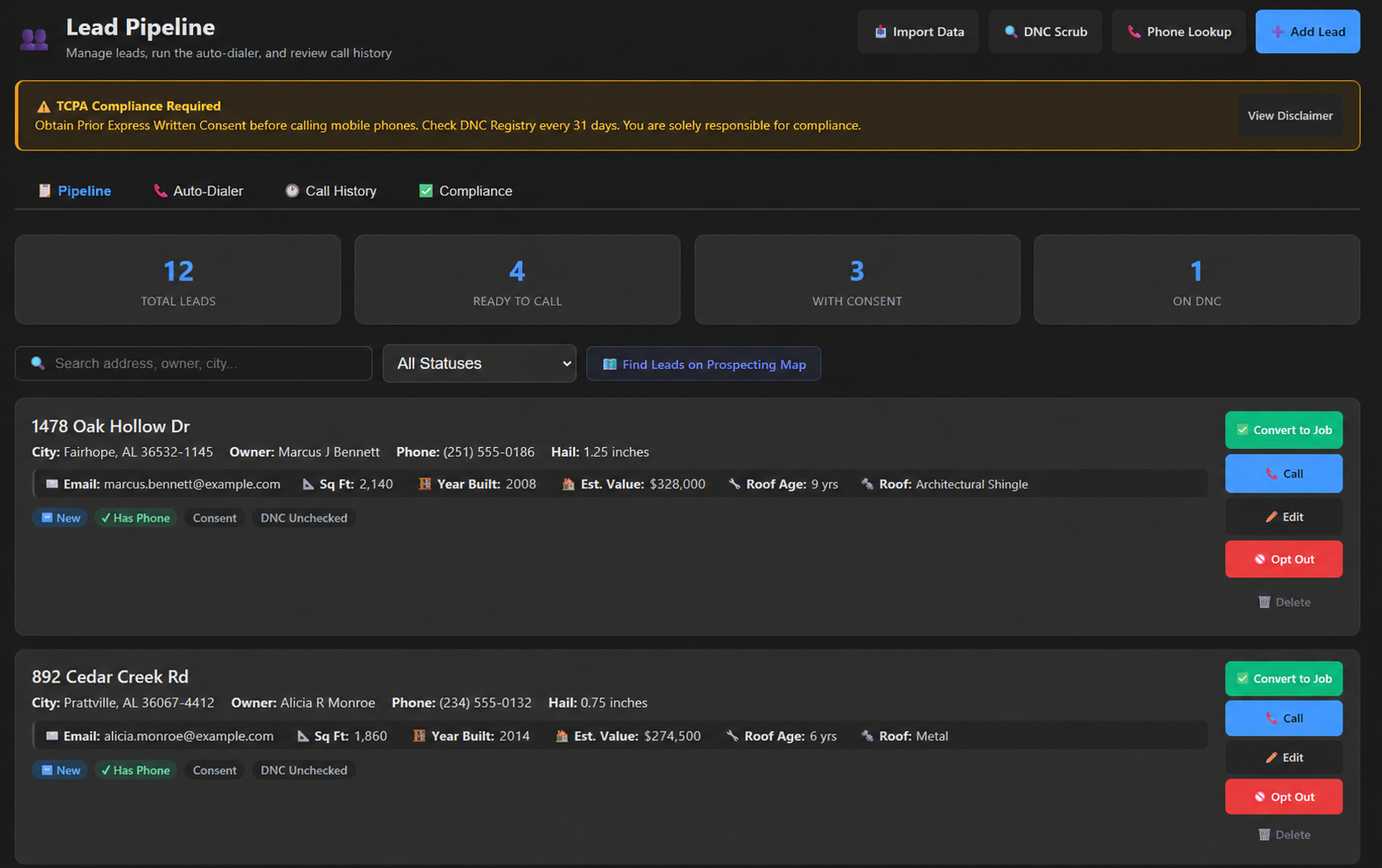Add a new lead

(1308, 31)
